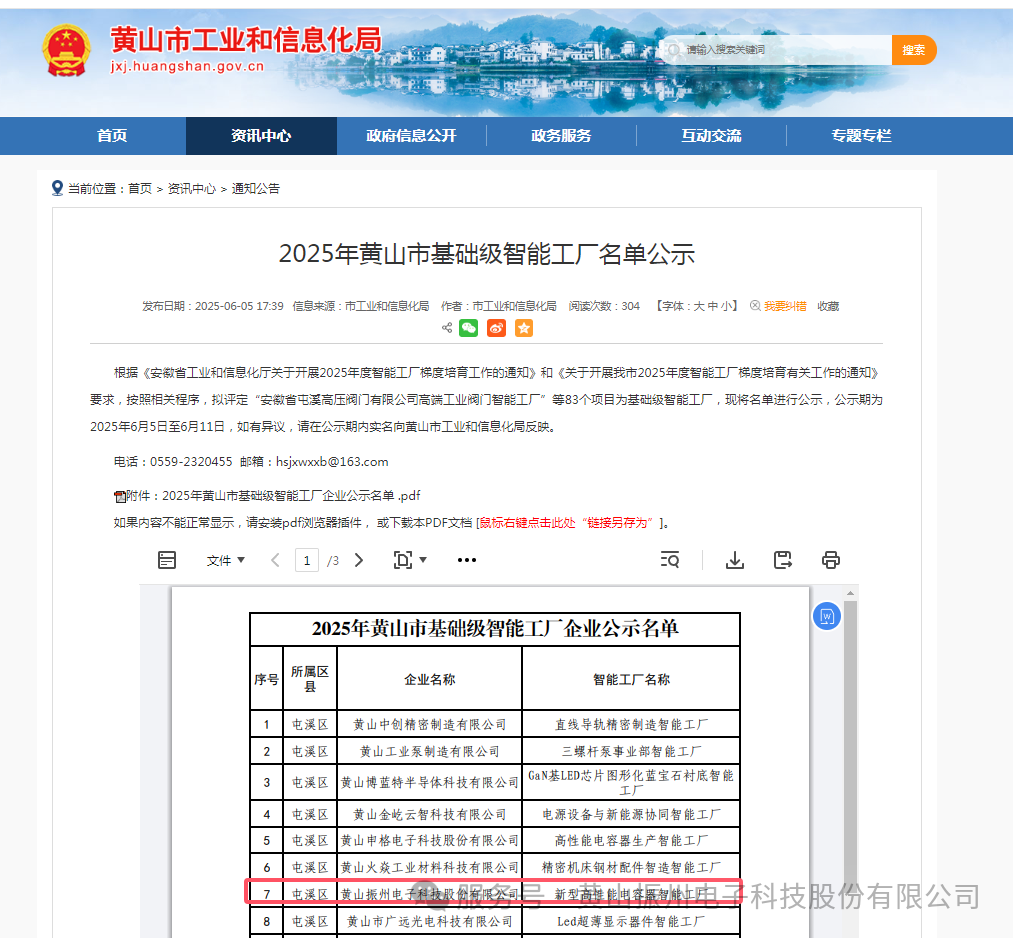Screen dimensions: 1013x938
Task: Click the page number field showing 1
Action: click(307, 560)
